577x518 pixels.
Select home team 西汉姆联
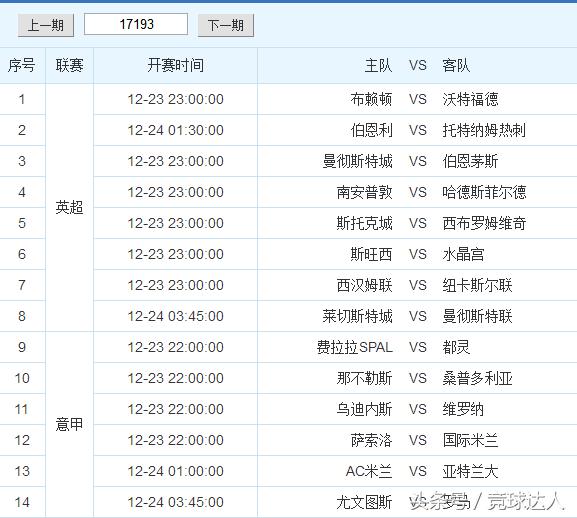[x=364, y=285]
